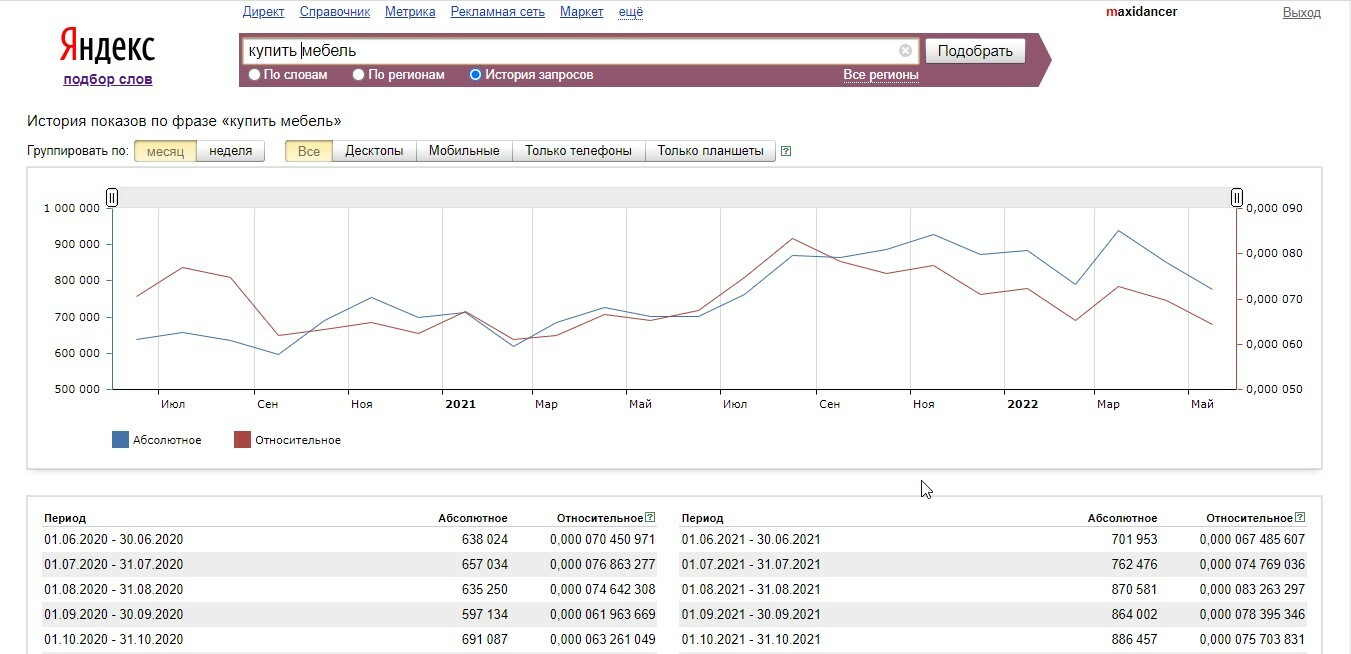Clear the search field with the X icon
The width and height of the screenshot is (1351, 654).
905,51
